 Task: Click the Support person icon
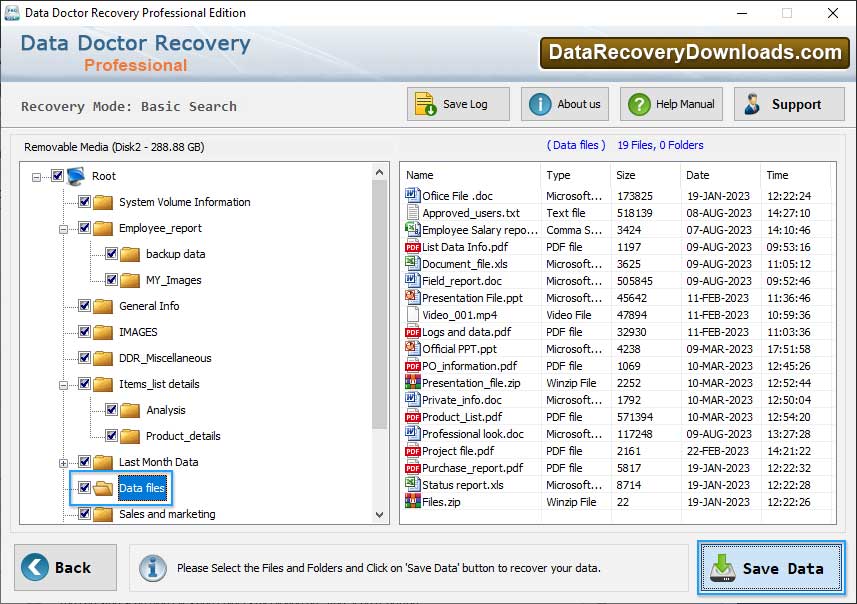point(752,104)
